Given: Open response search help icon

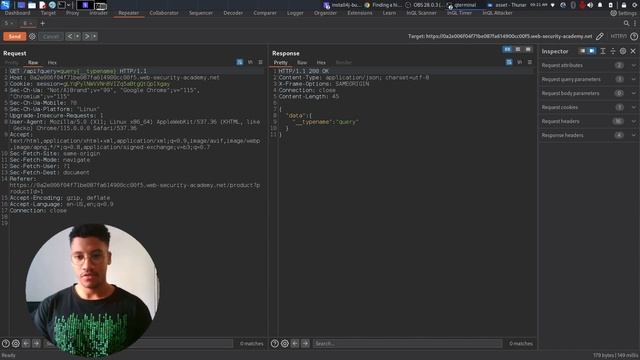Looking at the screenshot, I should (275, 344).
